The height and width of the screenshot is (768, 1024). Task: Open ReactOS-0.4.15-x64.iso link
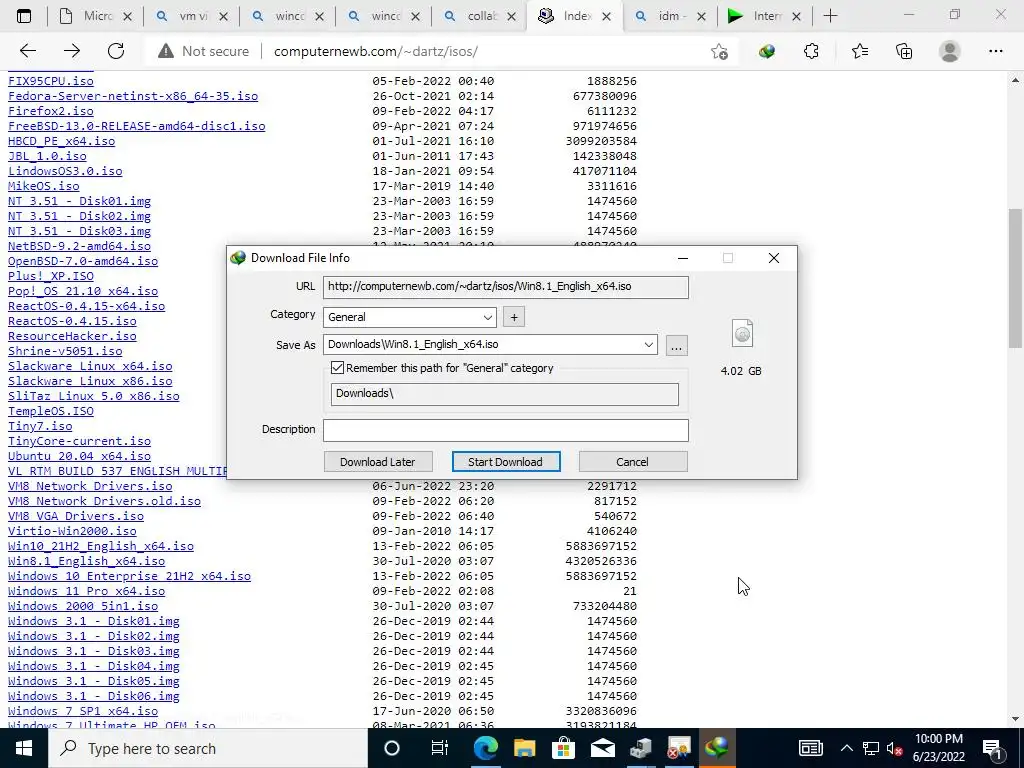tap(86, 306)
